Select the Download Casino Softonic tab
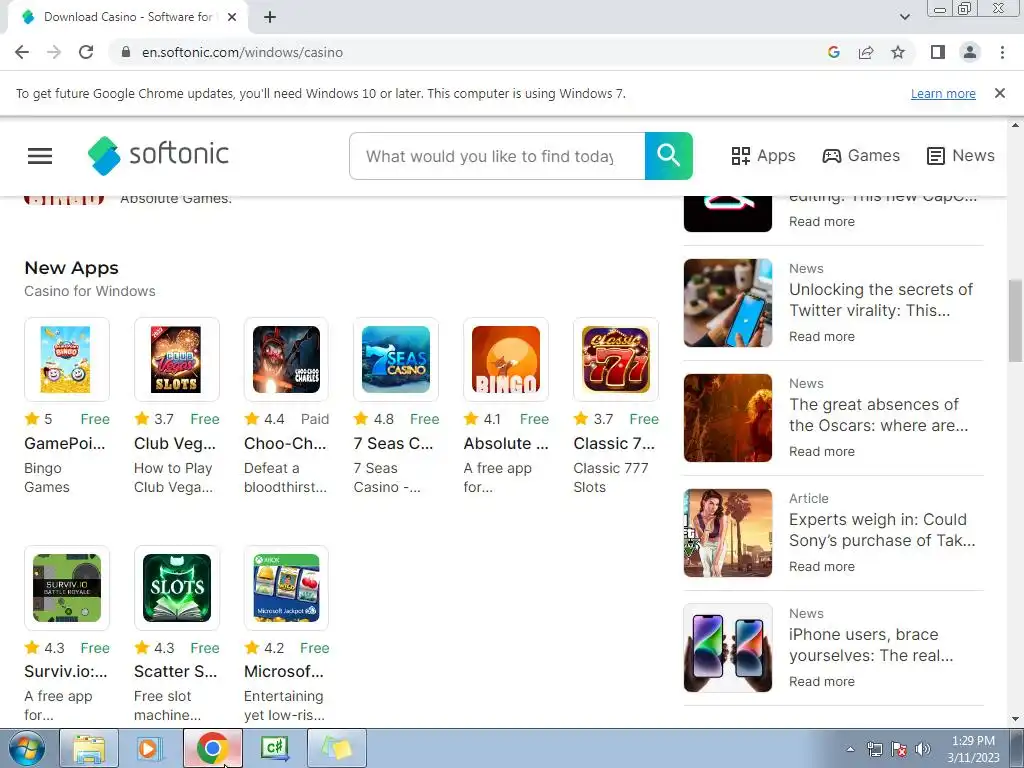 point(127,17)
